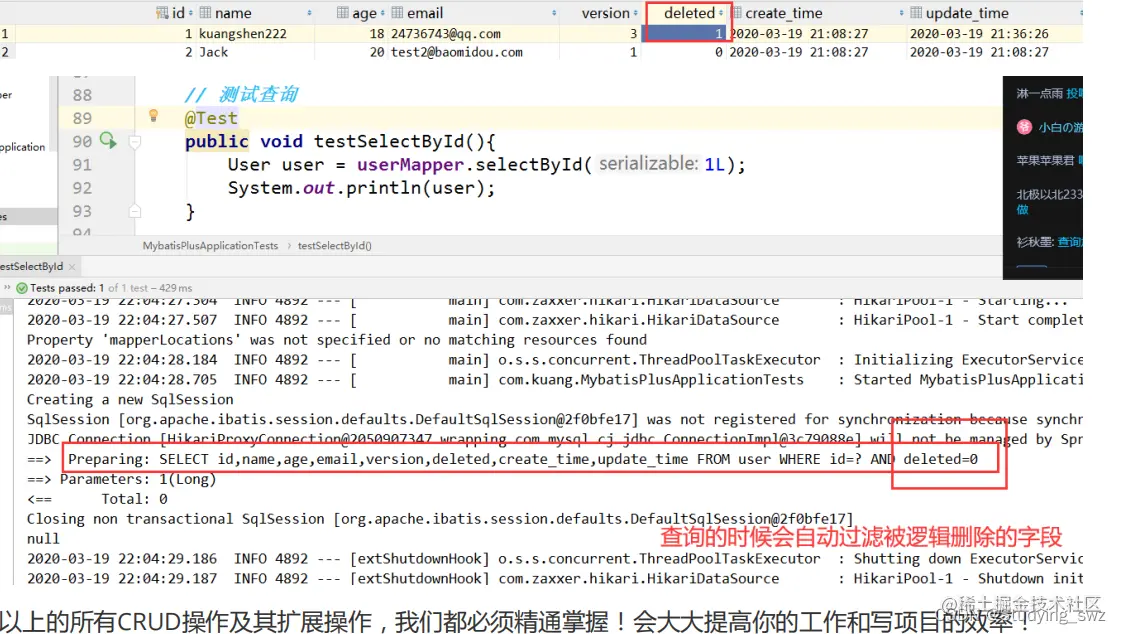The image size is (1121, 634).
Task: Sort by the name column header
Action: (x=233, y=13)
